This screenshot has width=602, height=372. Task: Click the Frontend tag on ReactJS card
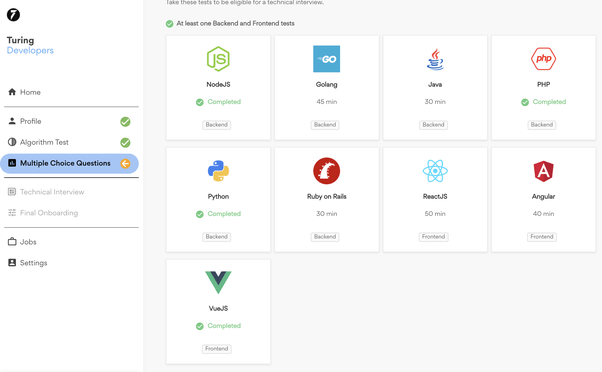tap(433, 237)
